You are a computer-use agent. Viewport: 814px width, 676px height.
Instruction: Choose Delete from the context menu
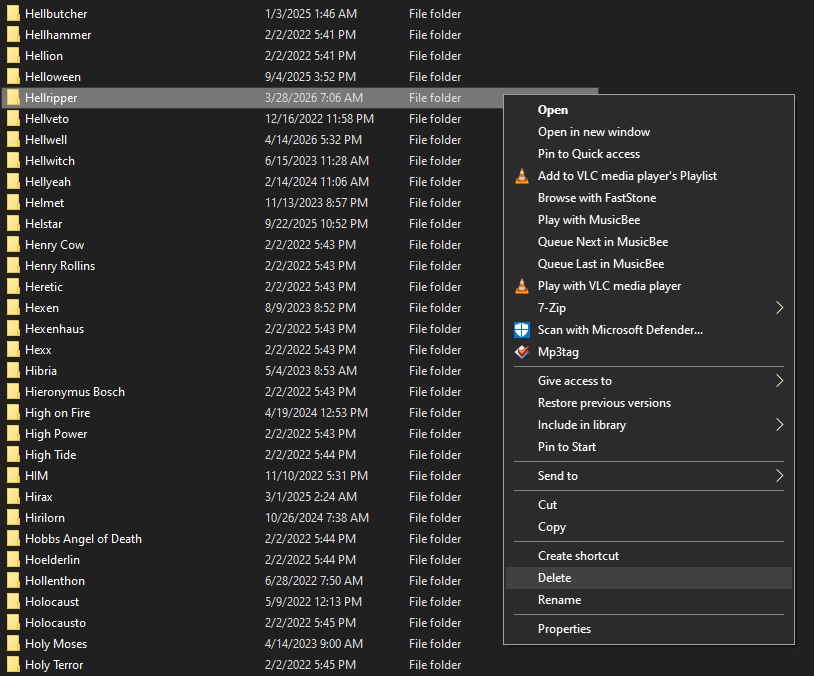pos(554,578)
